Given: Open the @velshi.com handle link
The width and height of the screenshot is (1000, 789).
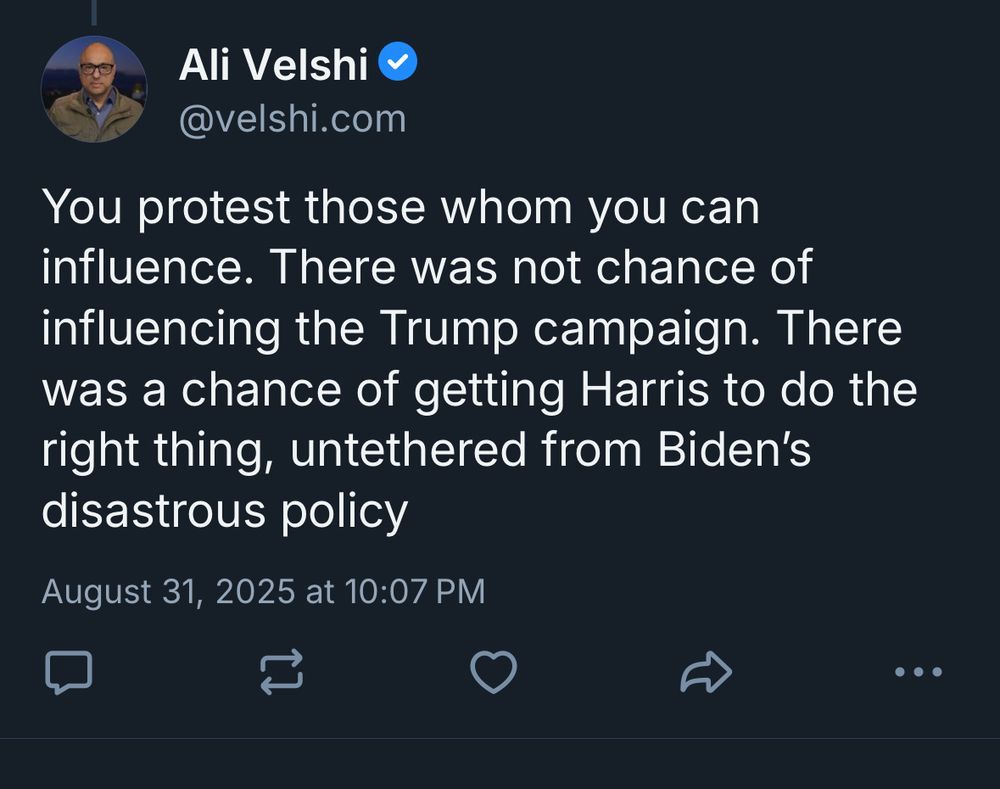Looking at the screenshot, I should pyautogui.click(x=292, y=119).
